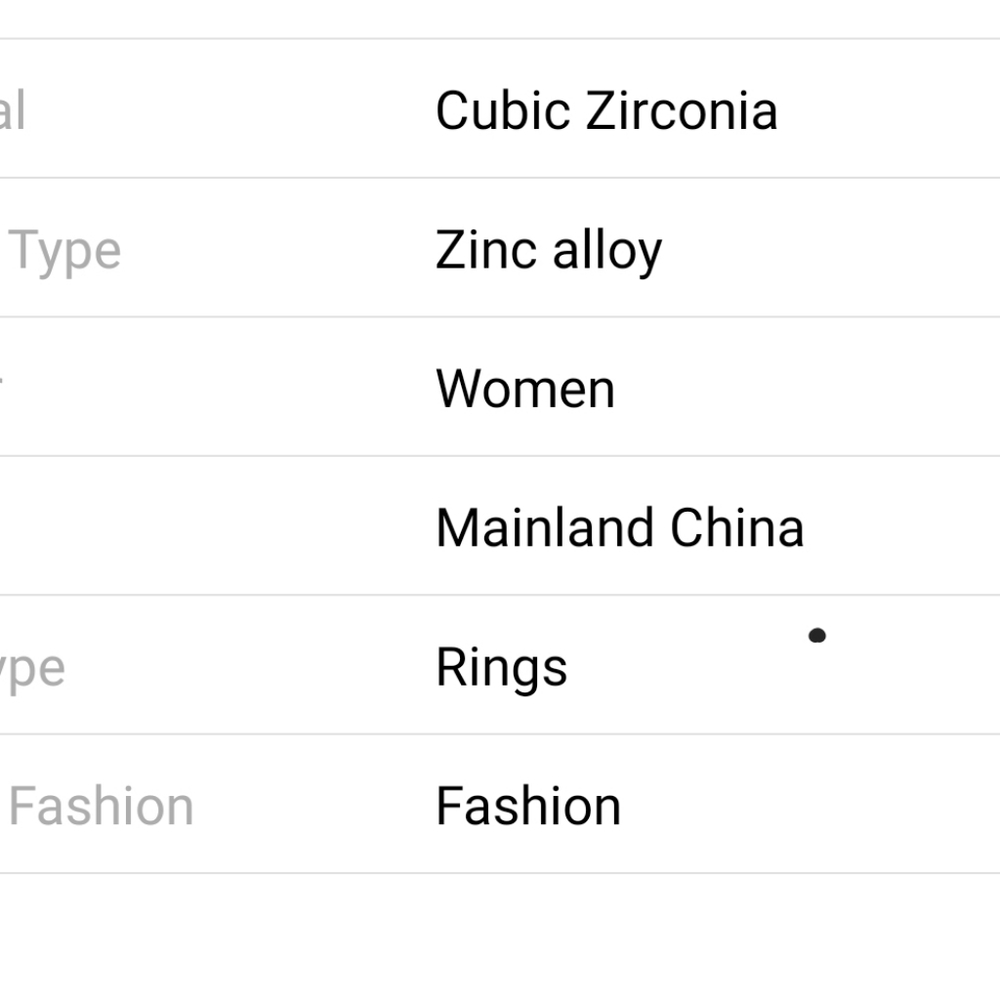Select the Mainland China value

tap(619, 528)
